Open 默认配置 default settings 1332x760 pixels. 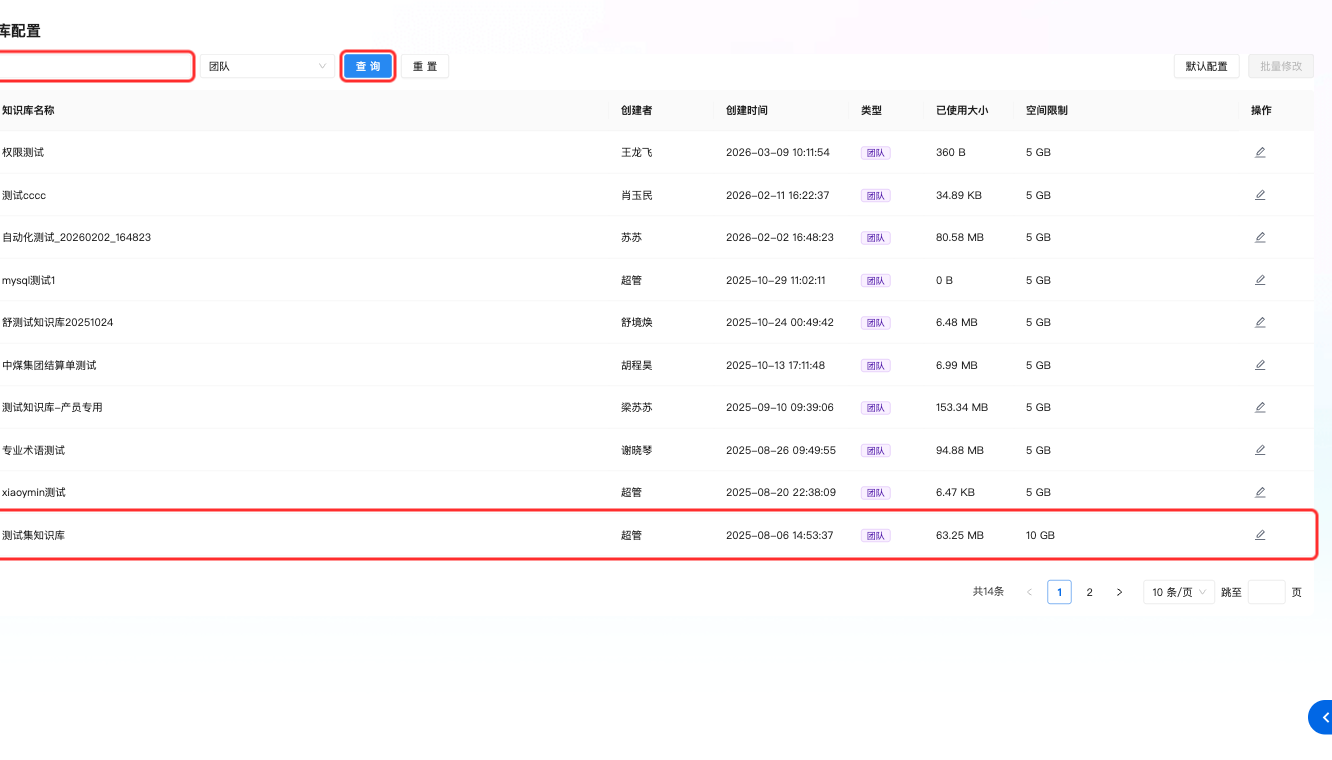[1206, 66]
